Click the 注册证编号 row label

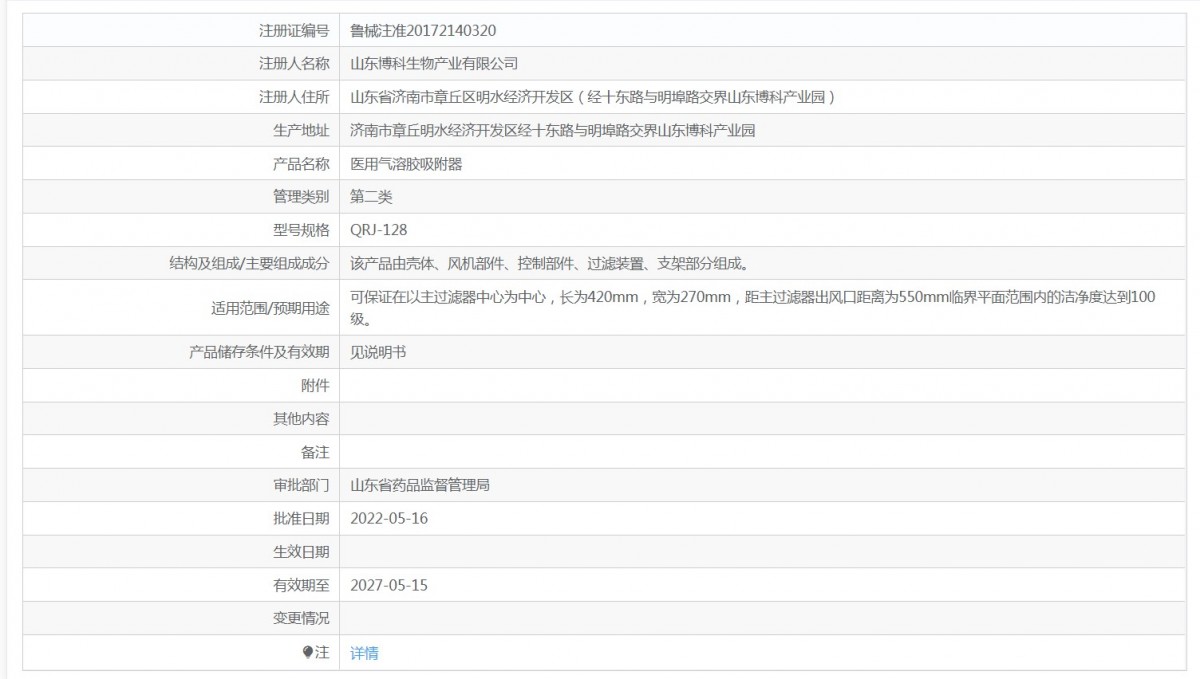tap(294, 31)
